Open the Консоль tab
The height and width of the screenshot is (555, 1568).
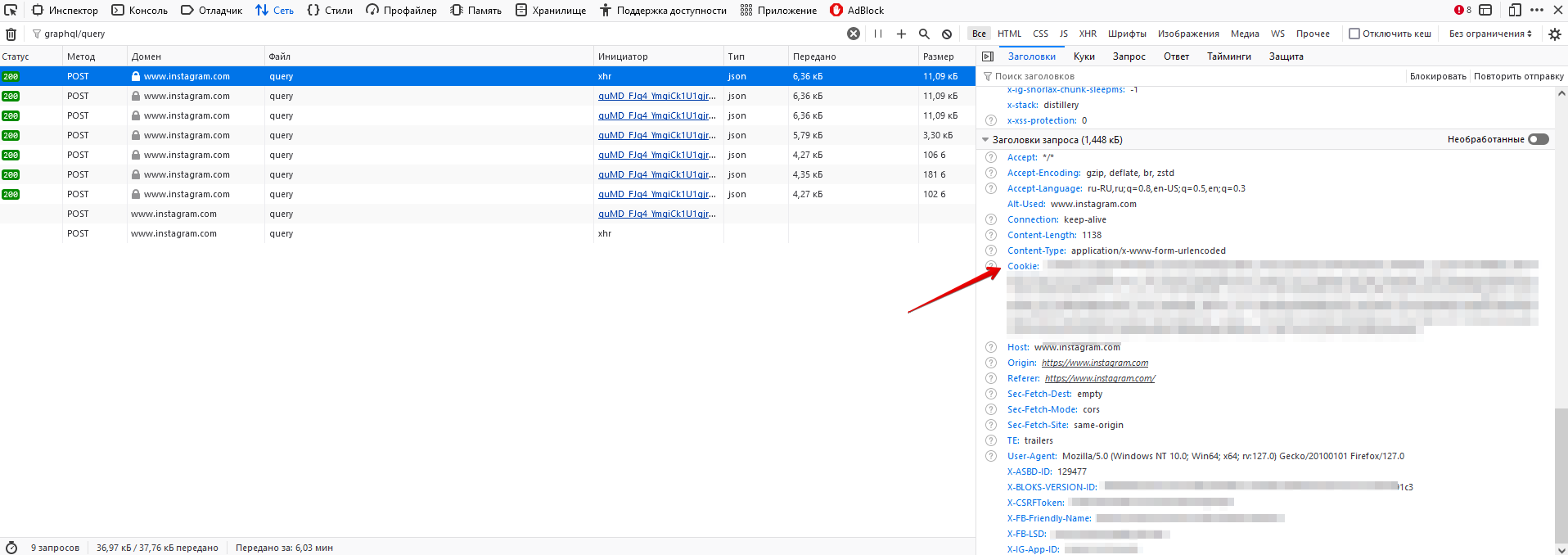(x=140, y=11)
